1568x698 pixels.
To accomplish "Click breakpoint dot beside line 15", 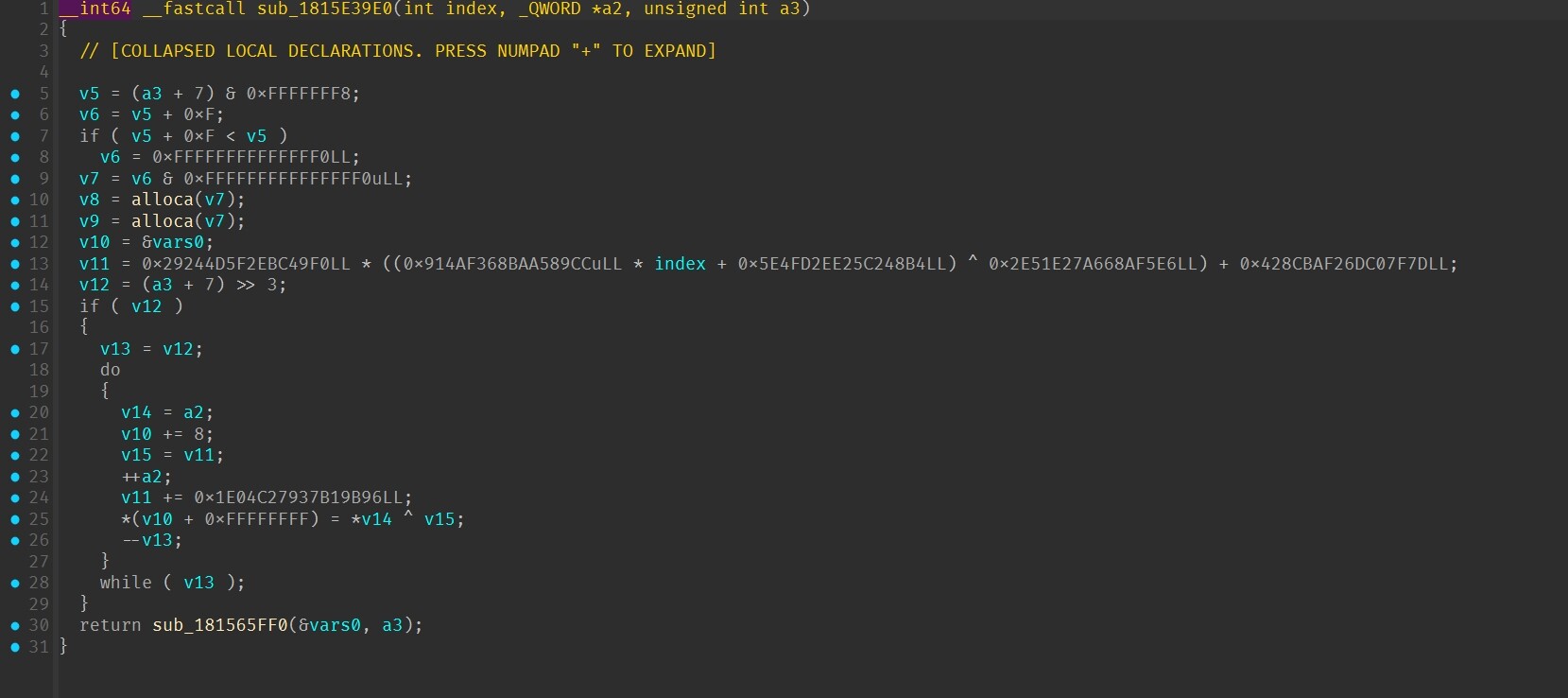I will 15,306.
